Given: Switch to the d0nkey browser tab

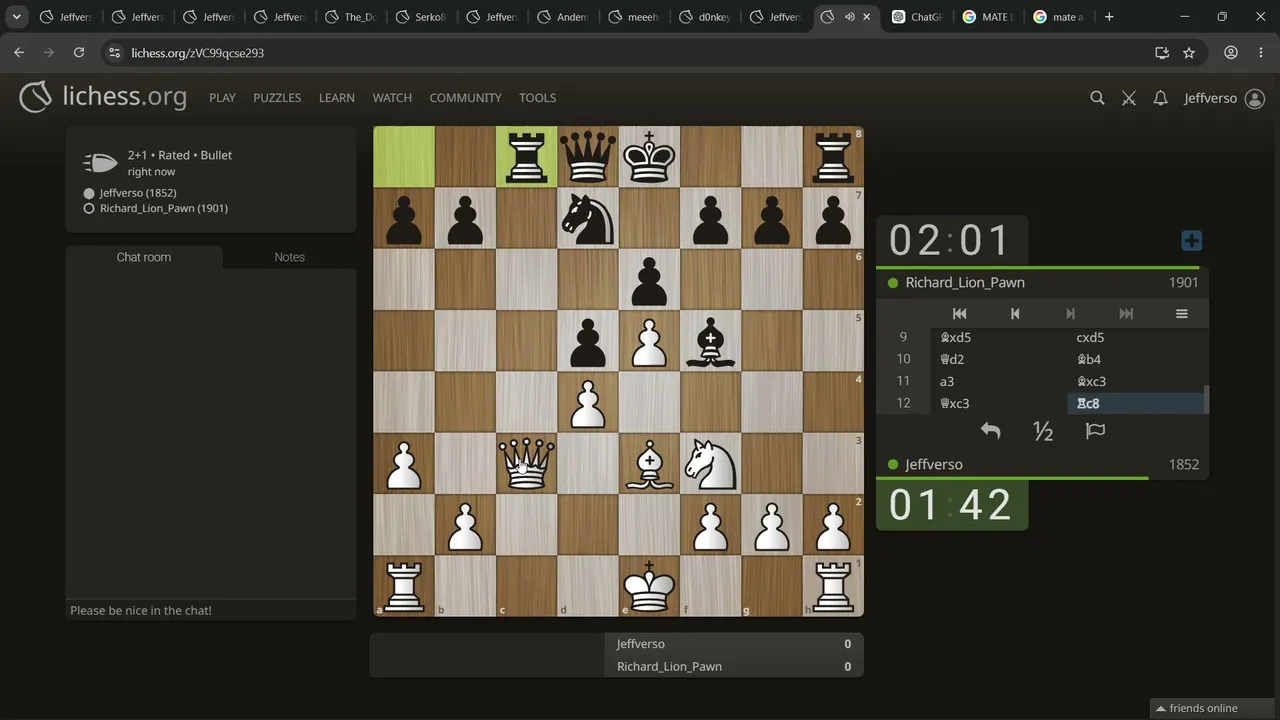Looking at the screenshot, I should 706,17.
